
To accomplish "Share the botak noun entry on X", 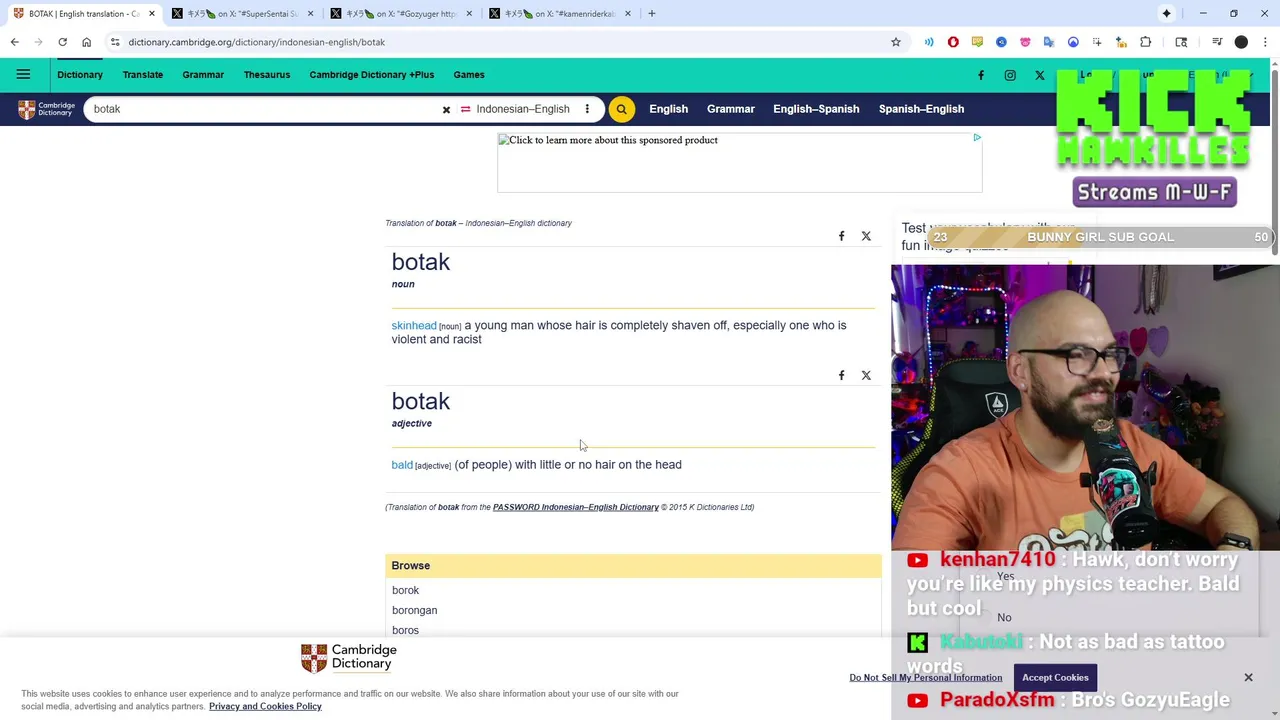I will click(866, 236).
